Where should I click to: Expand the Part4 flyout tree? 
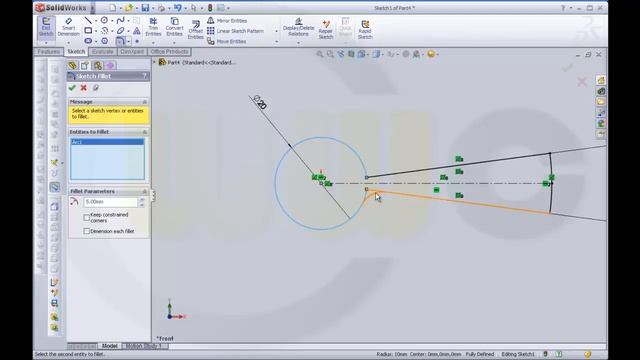pos(154,62)
